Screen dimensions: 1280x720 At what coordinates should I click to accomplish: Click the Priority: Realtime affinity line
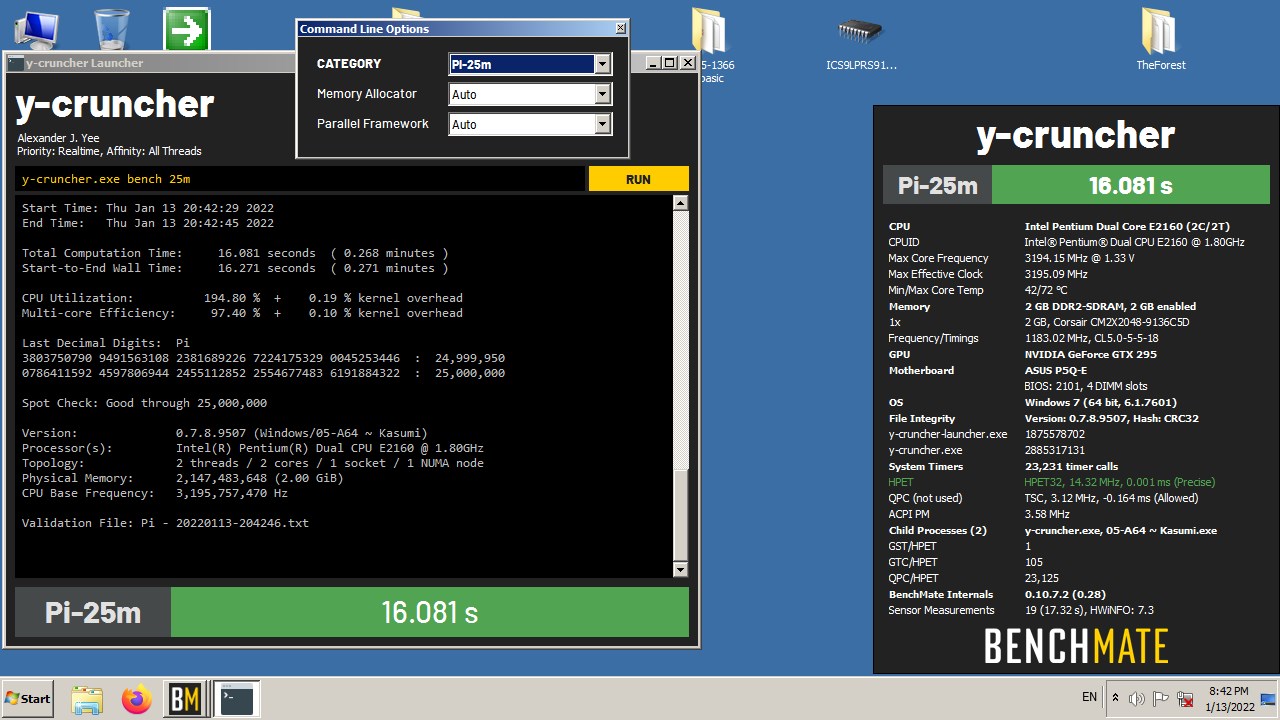[109, 151]
